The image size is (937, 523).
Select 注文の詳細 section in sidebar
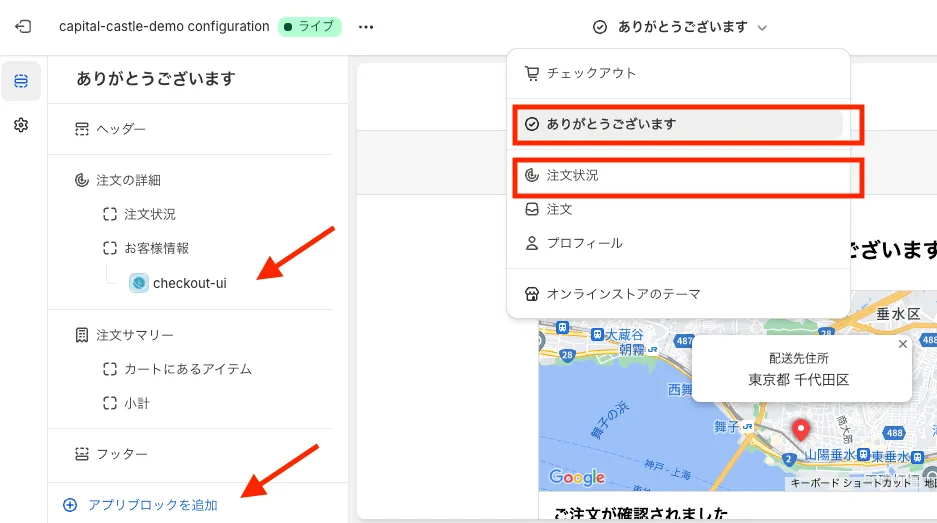128,180
